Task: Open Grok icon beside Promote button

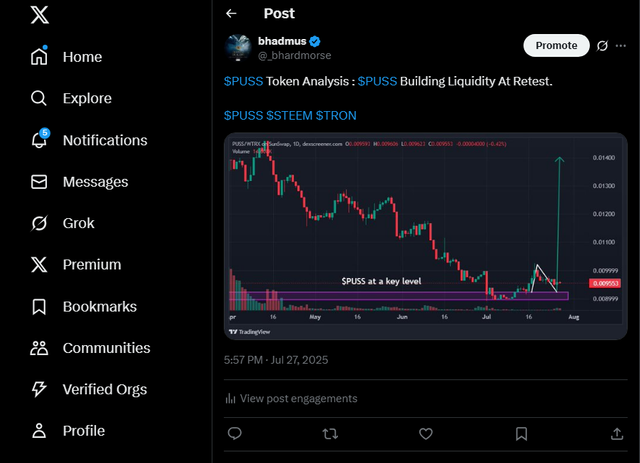Action: pyautogui.click(x=602, y=46)
